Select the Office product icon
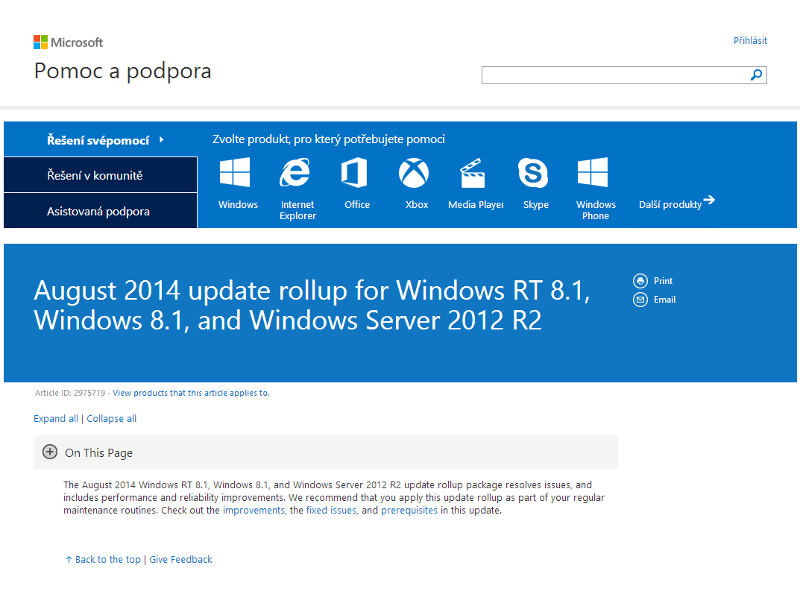Image resolution: width=800 pixels, height=600 pixels. tap(354, 172)
